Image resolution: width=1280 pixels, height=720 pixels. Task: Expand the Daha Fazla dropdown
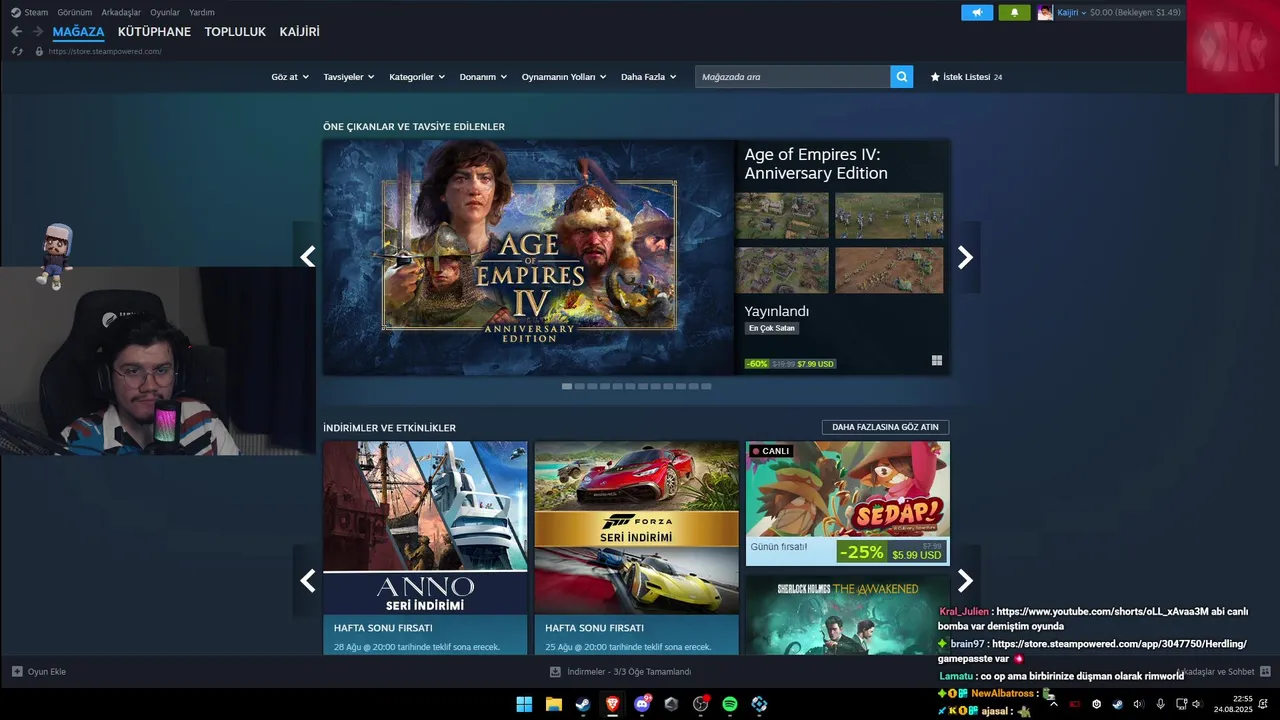pyautogui.click(x=648, y=77)
